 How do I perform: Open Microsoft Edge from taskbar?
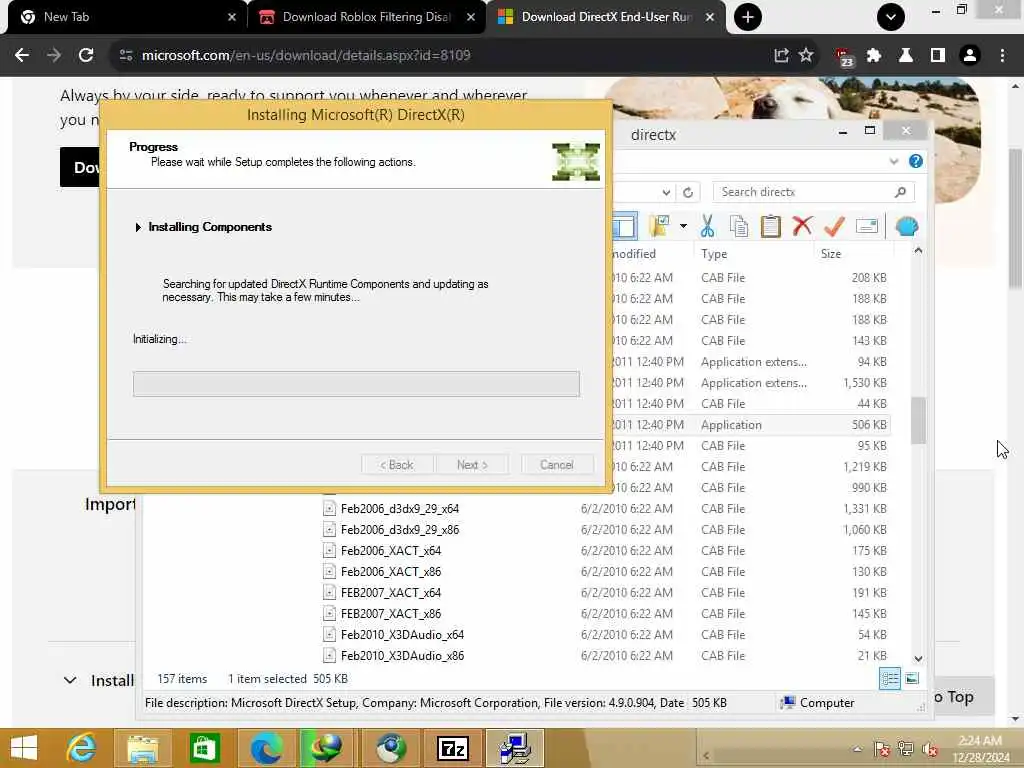[x=266, y=748]
